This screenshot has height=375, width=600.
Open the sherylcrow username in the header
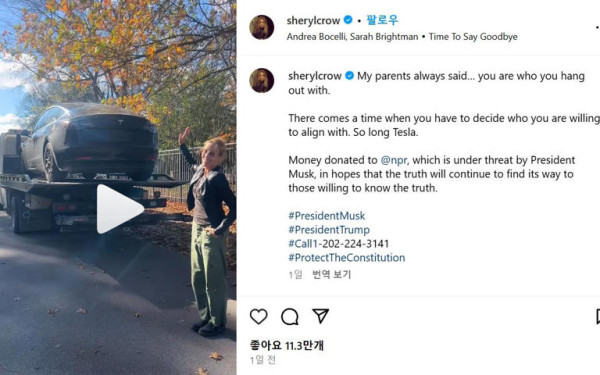(313, 20)
